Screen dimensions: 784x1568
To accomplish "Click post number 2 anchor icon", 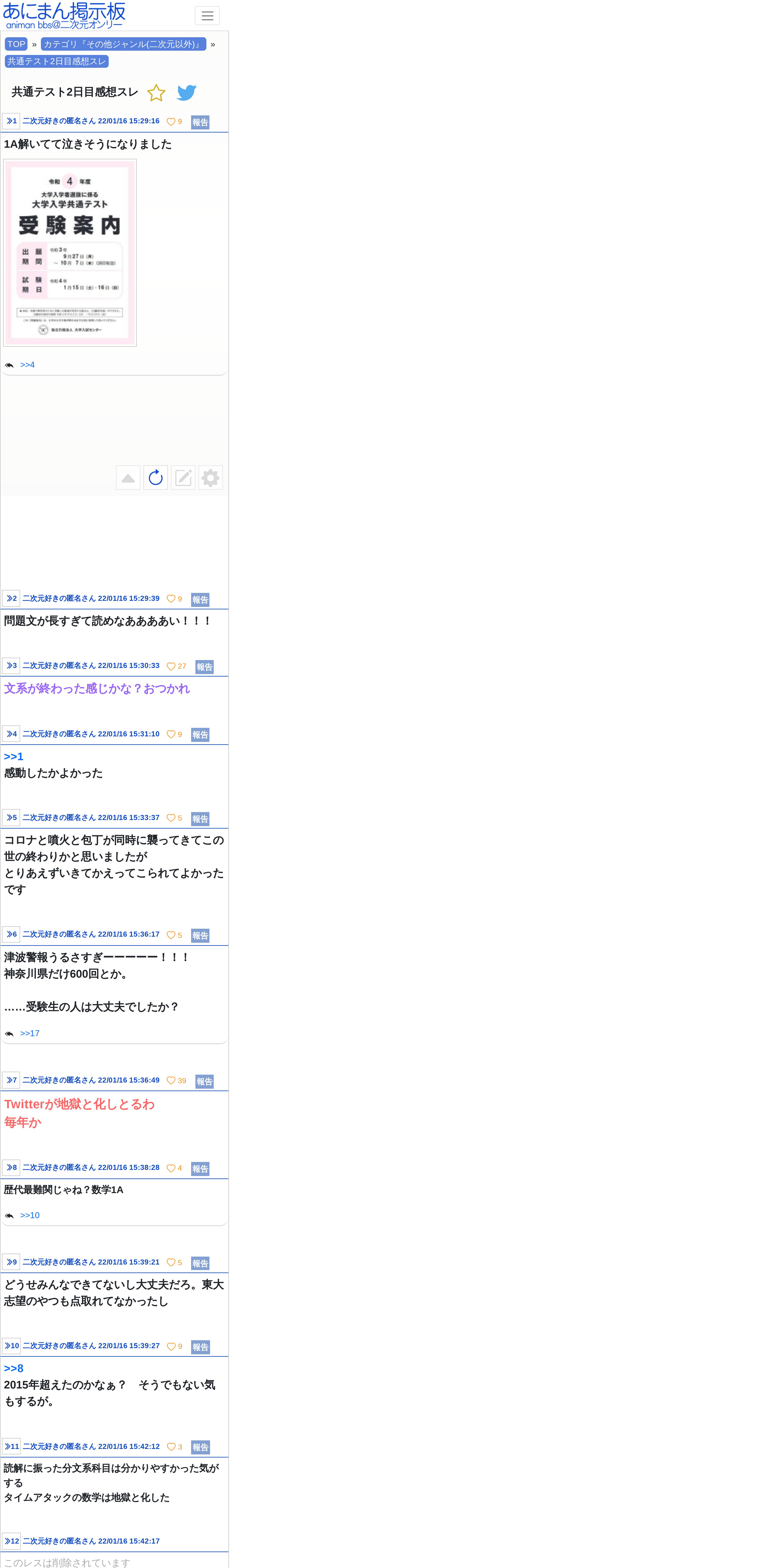I will [x=11, y=598].
